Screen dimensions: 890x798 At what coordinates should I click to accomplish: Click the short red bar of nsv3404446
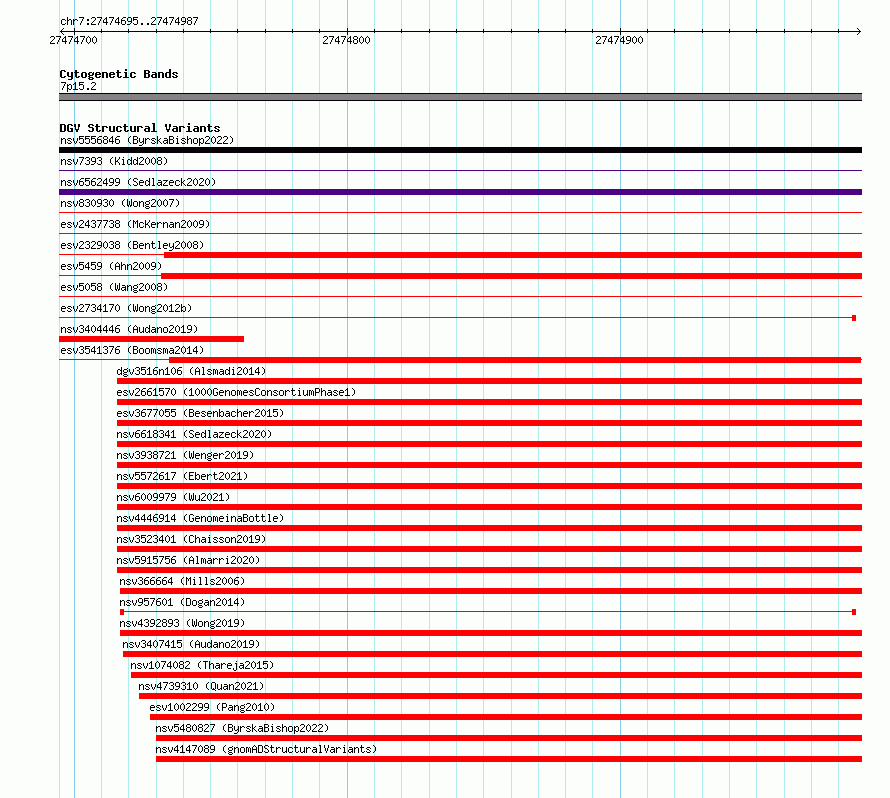152,339
